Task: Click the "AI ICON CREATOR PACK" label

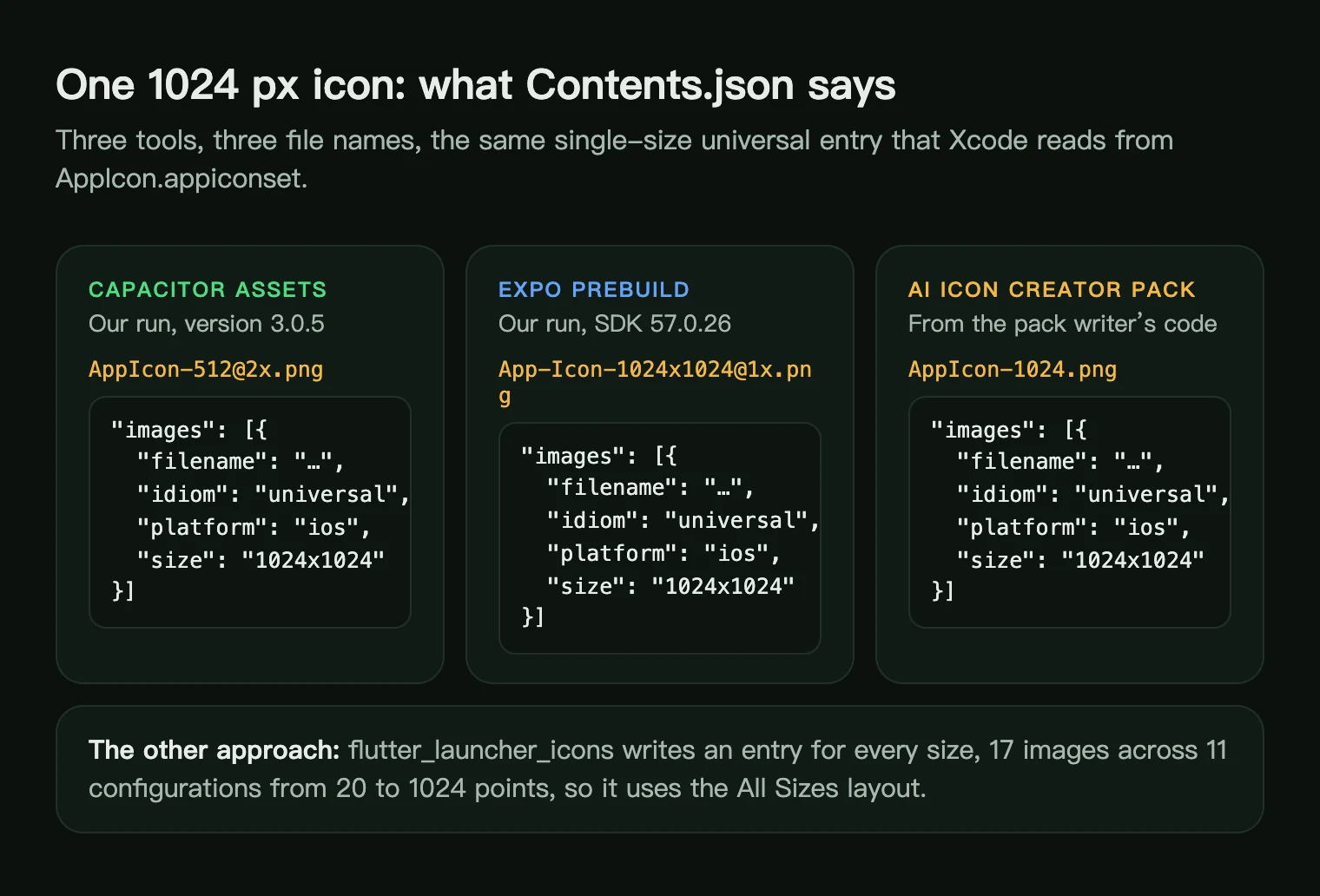Action: (x=1052, y=289)
